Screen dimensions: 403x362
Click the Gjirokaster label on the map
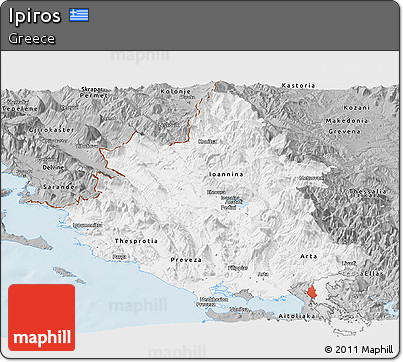click(x=51, y=130)
